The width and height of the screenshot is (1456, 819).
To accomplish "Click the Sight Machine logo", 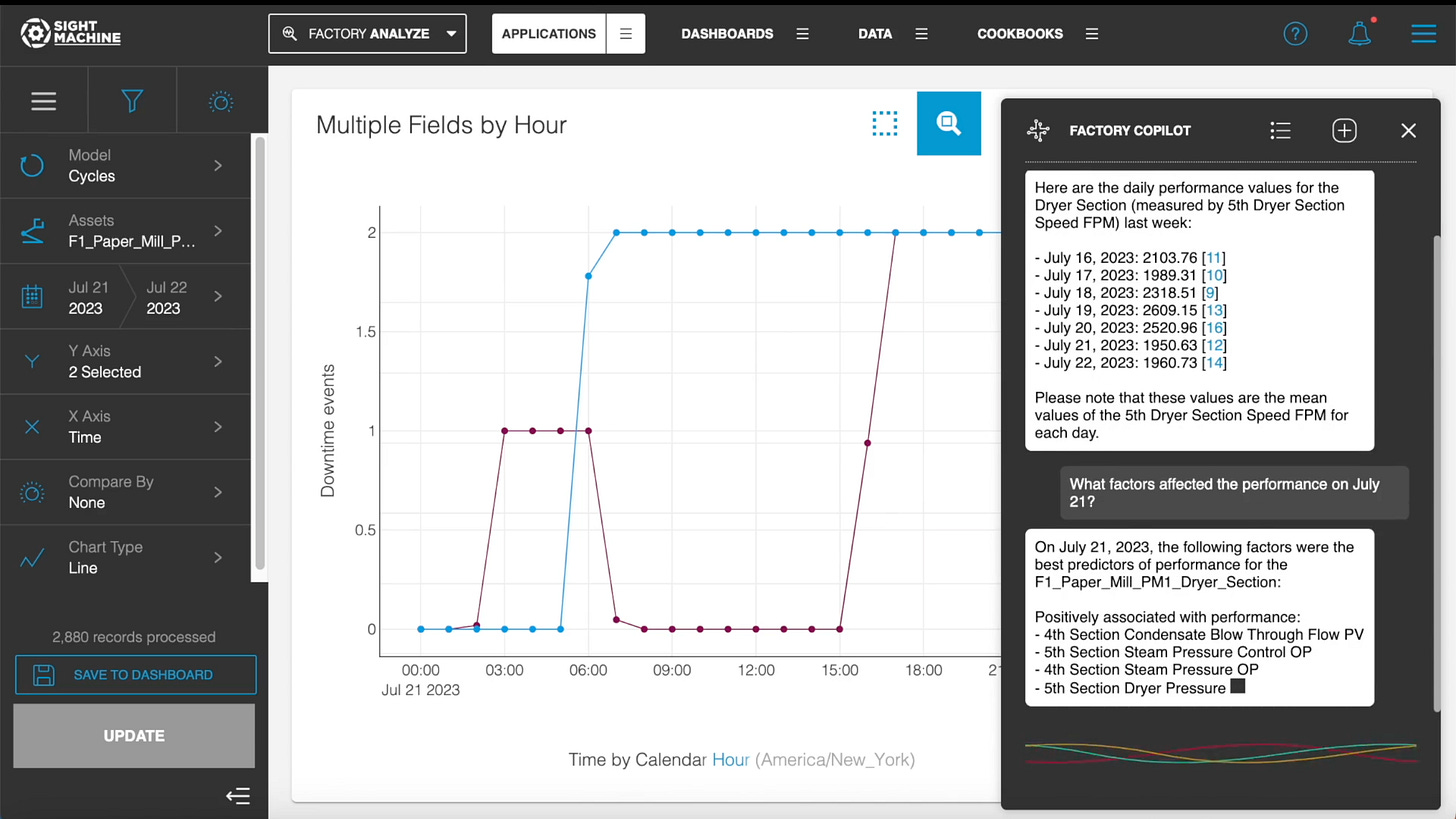I will (70, 33).
